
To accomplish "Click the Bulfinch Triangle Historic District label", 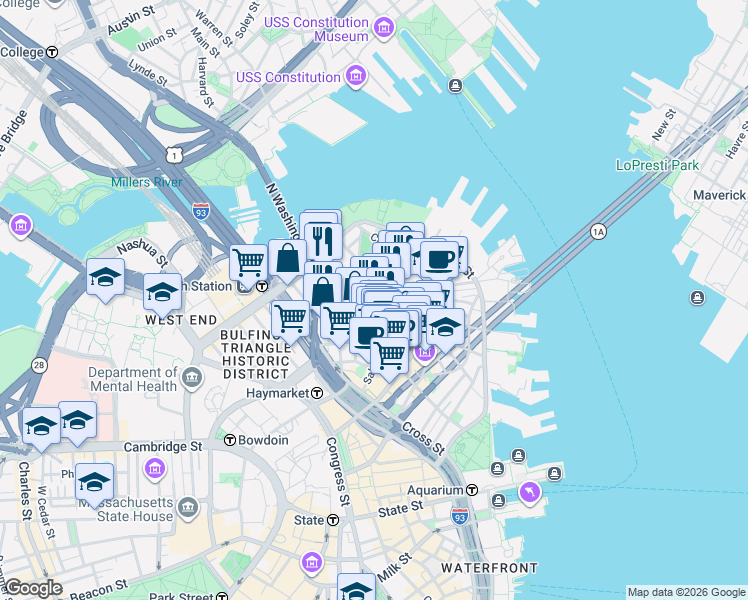I will [256, 354].
